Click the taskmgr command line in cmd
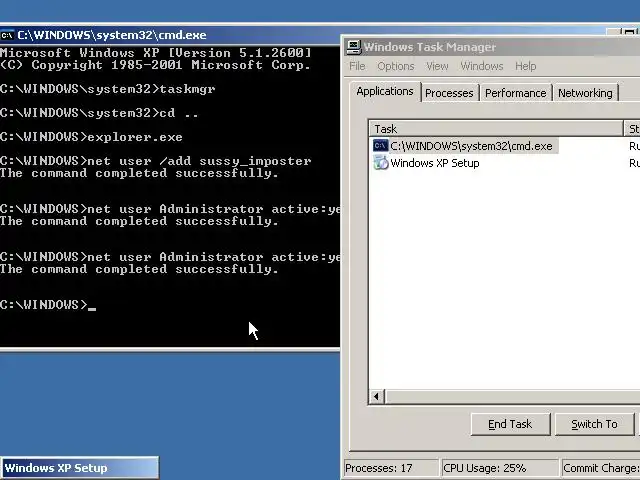The height and width of the screenshot is (480, 640). point(108,89)
